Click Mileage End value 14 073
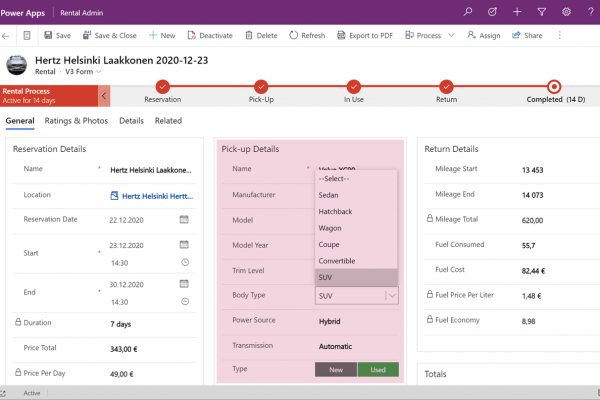Image resolution: width=600 pixels, height=400 pixels. tap(532, 195)
